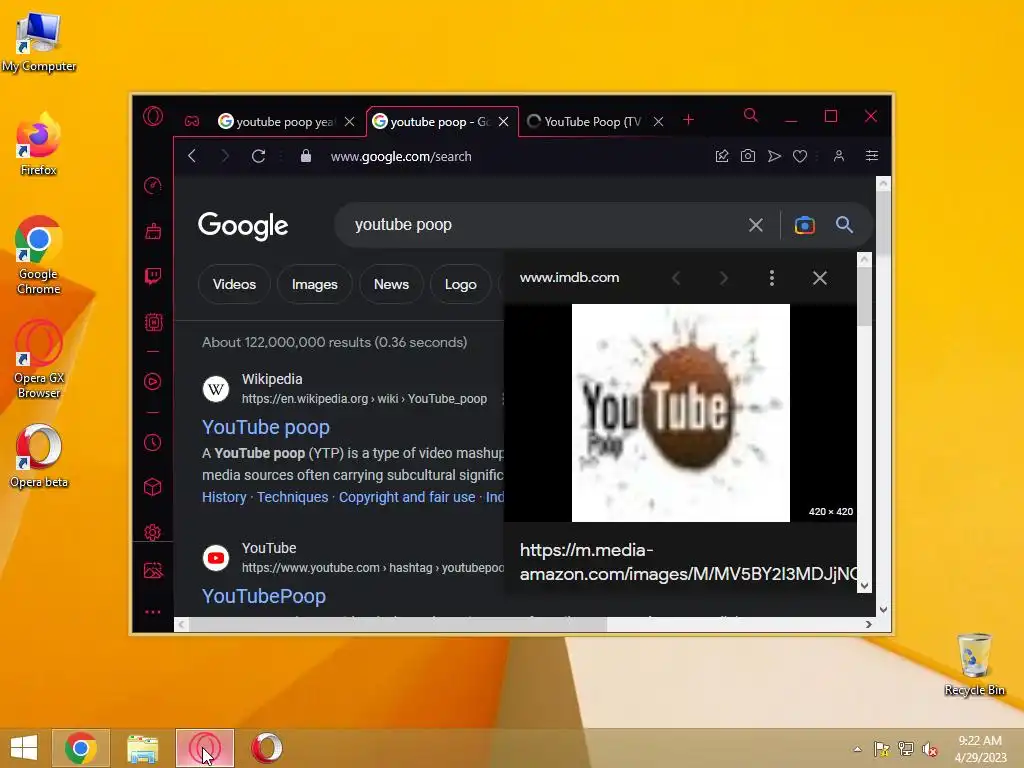This screenshot has width=1024, height=768.
Task: Submit search with the magnifier button
Action: [x=844, y=225]
